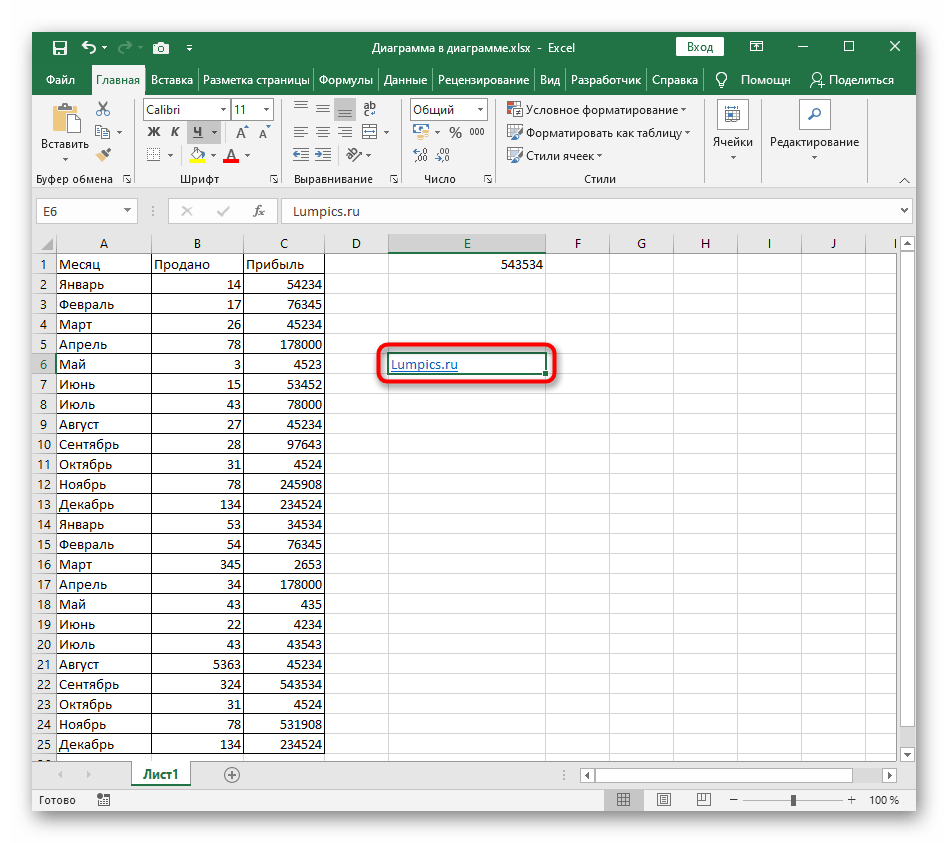Click Wrap Text icon
The width and height of the screenshot is (948, 843).
pos(369,109)
